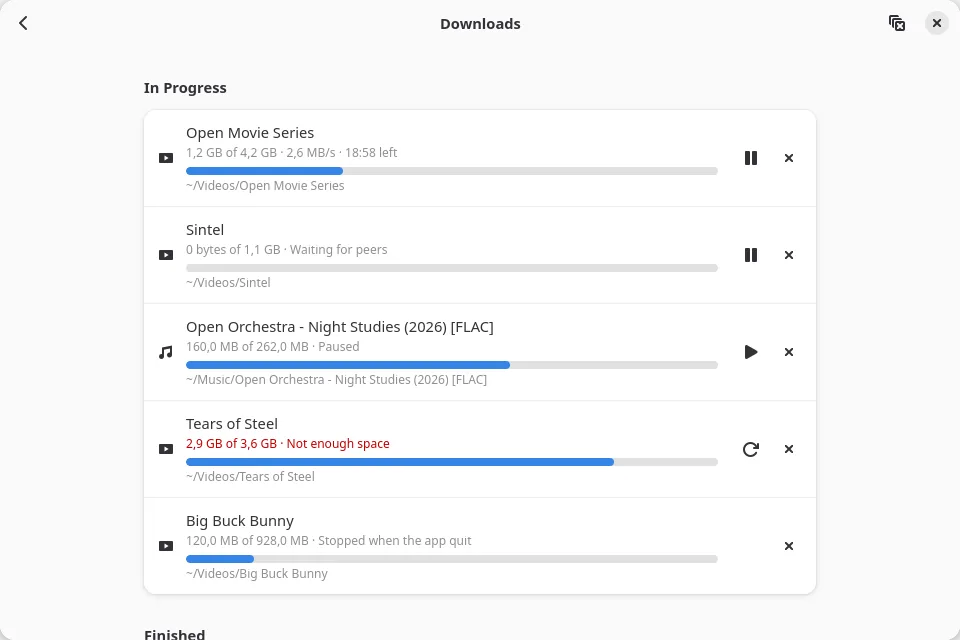Viewport: 960px width, 640px height.
Task: Click the red 'Not enough space' error text
Action: pyautogui.click(x=338, y=443)
